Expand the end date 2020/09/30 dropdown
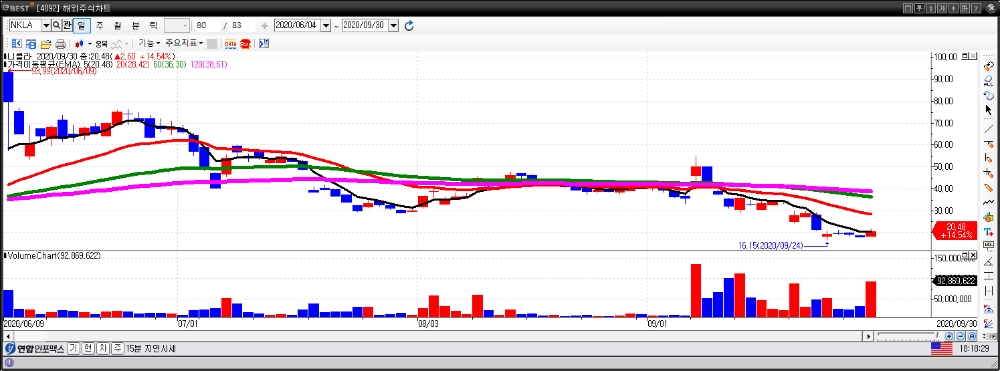Image resolution: width=1000 pixels, height=371 pixels. point(393,25)
